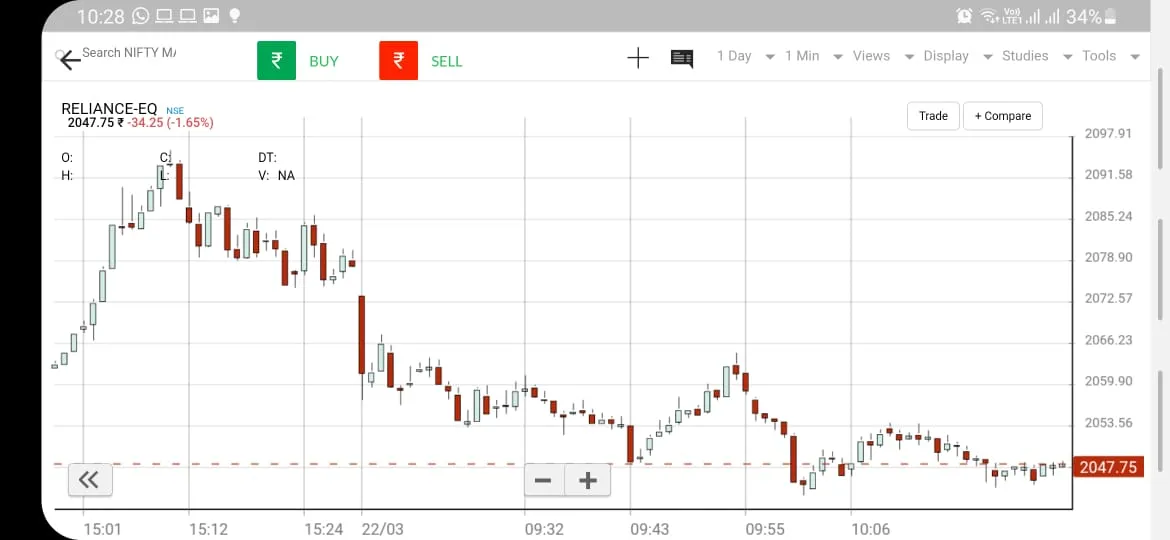Tap the alarm clock status icon

click(x=965, y=16)
